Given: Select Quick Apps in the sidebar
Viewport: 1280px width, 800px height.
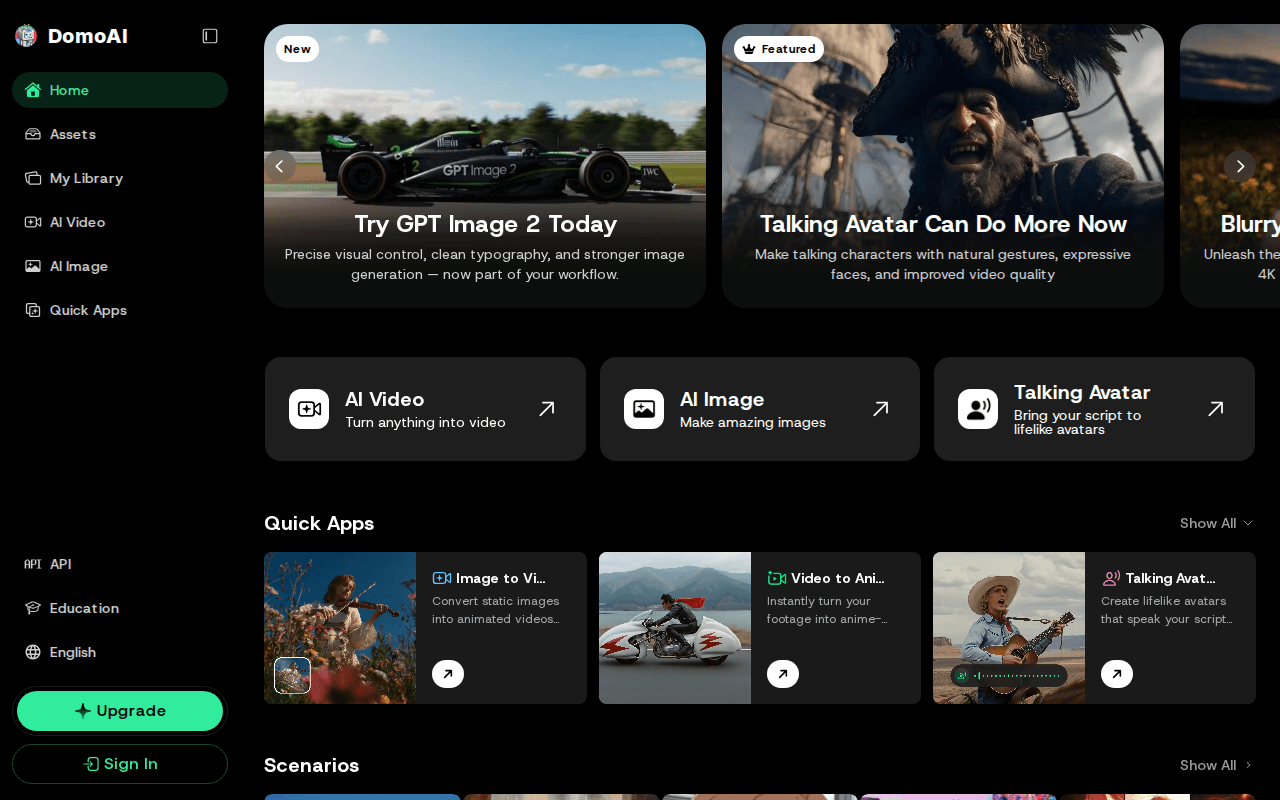Looking at the screenshot, I should tap(120, 310).
